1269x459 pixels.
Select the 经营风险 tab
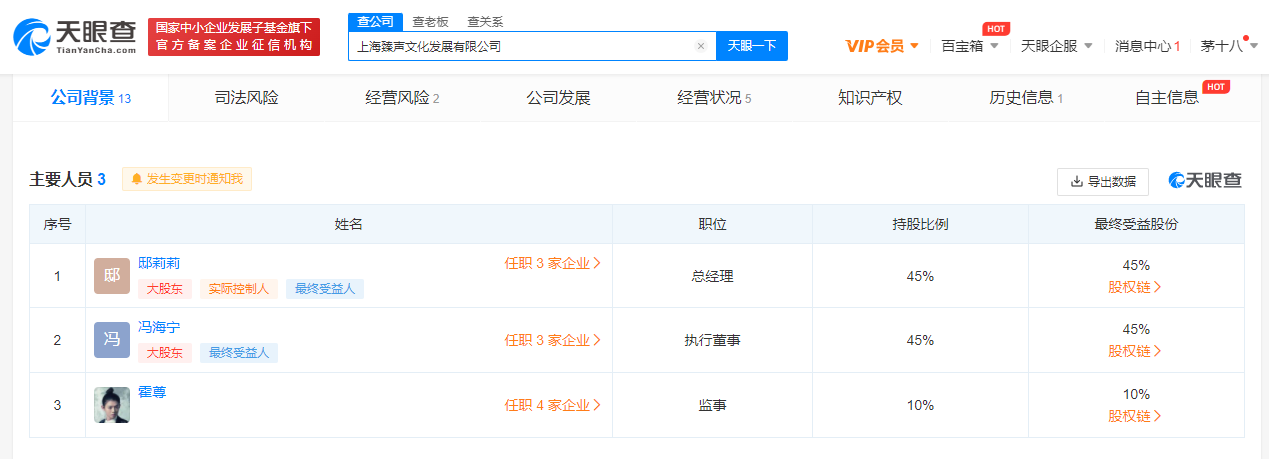[x=402, y=98]
